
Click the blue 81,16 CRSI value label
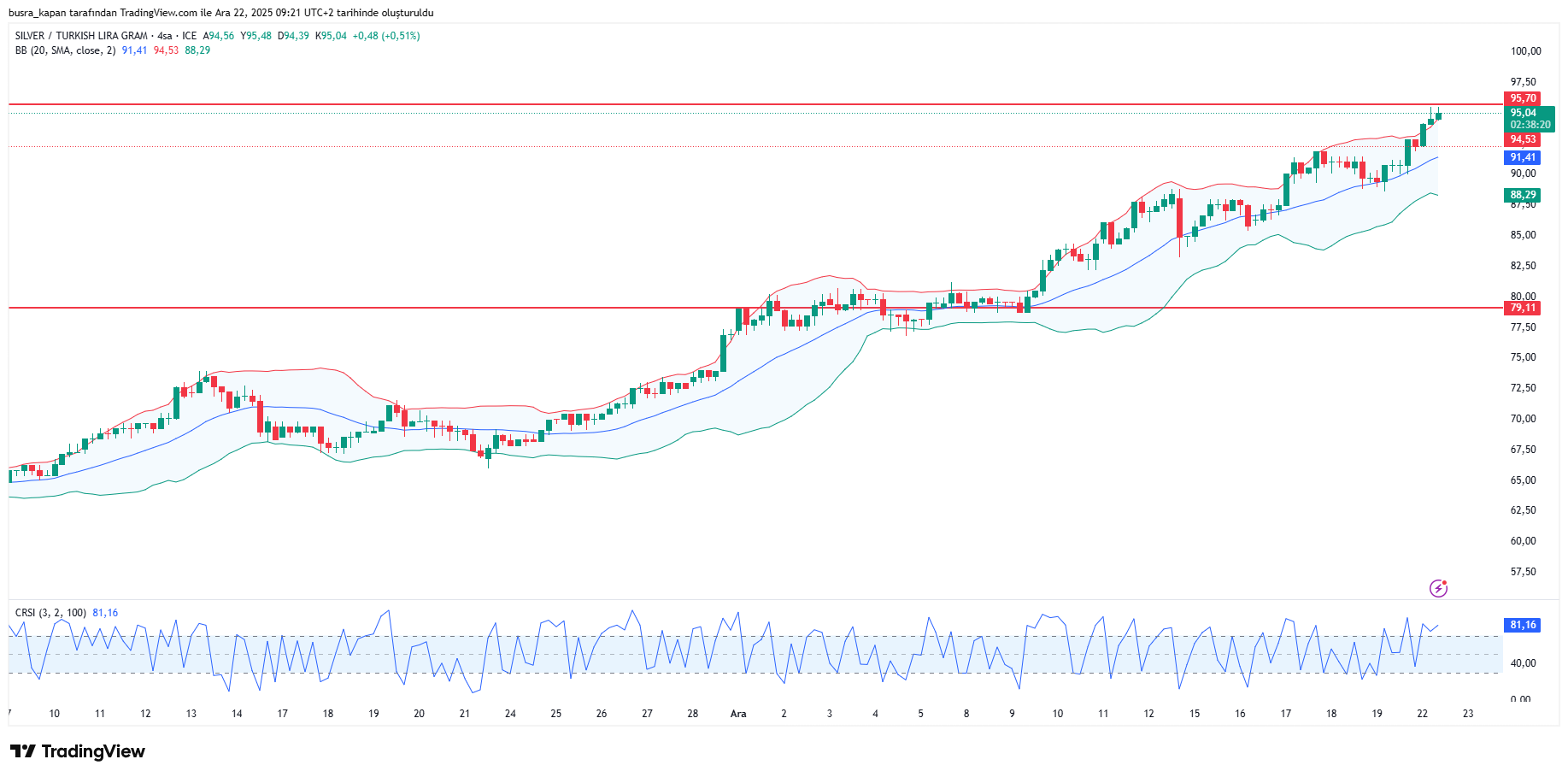pyautogui.click(x=1522, y=625)
